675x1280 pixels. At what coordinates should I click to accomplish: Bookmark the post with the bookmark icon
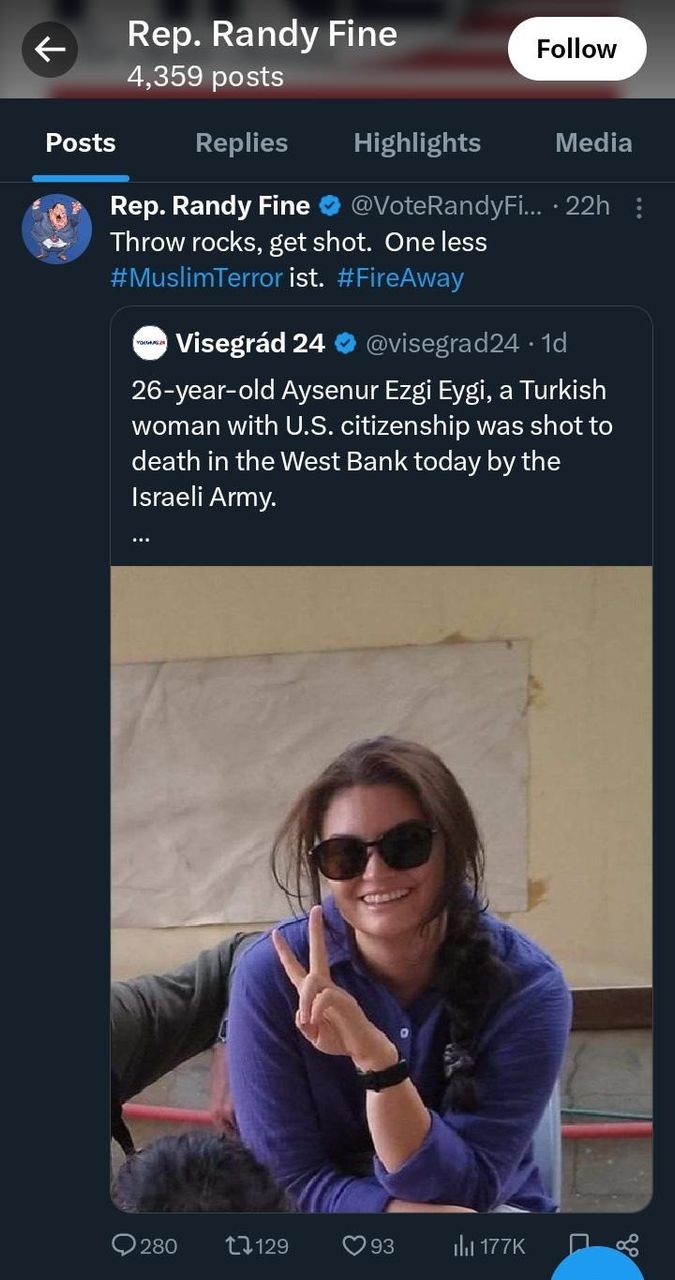click(578, 1242)
